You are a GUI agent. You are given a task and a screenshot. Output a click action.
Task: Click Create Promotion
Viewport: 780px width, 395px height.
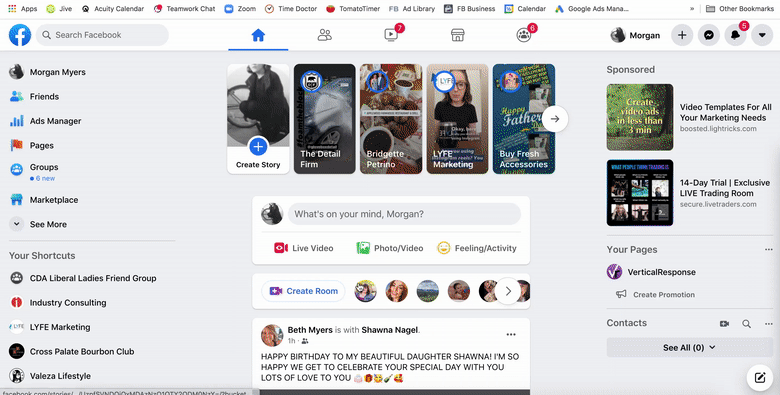pos(664,295)
